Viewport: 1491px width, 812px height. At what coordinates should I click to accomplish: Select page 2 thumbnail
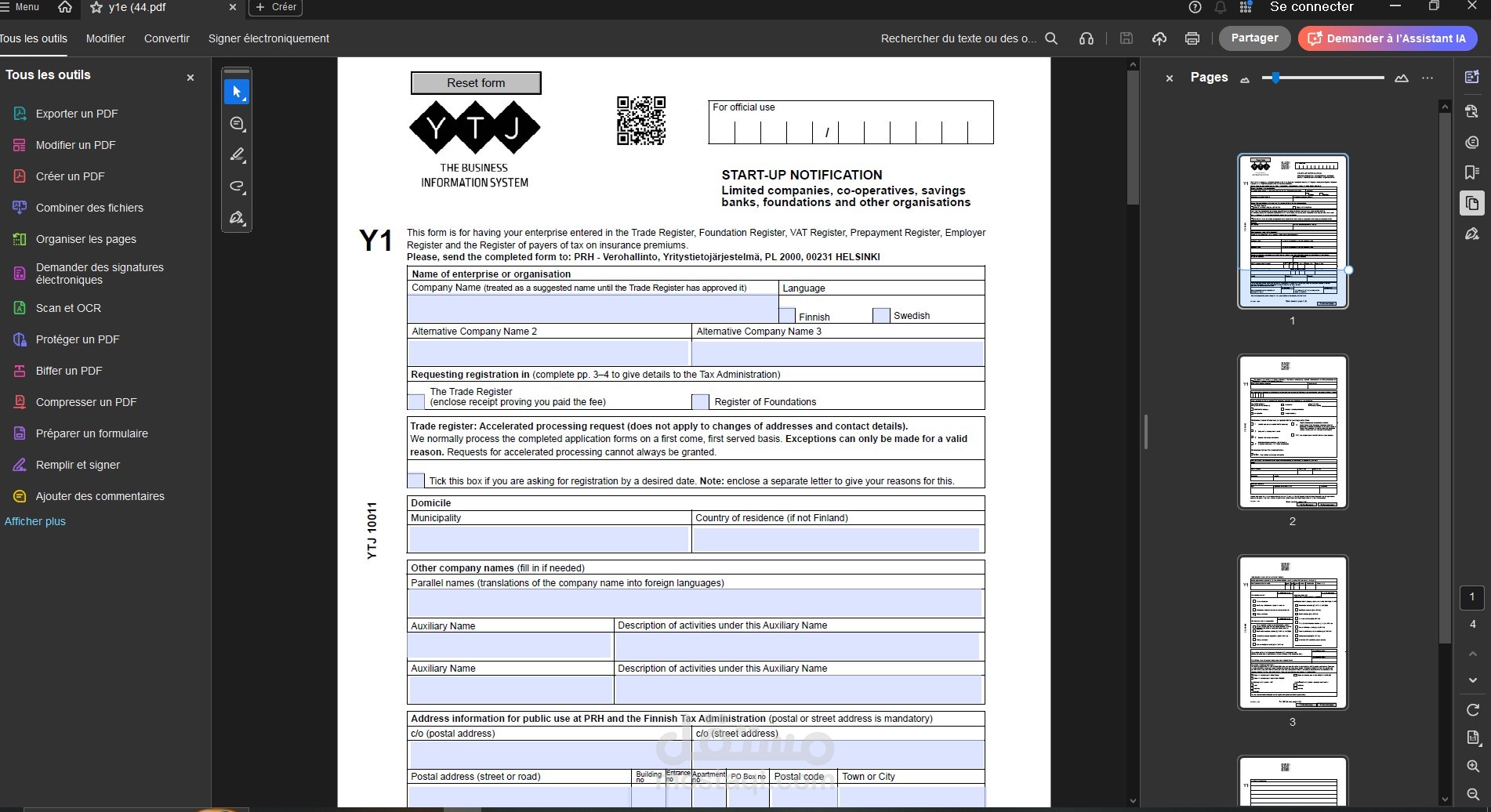(x=1293, y=432)
